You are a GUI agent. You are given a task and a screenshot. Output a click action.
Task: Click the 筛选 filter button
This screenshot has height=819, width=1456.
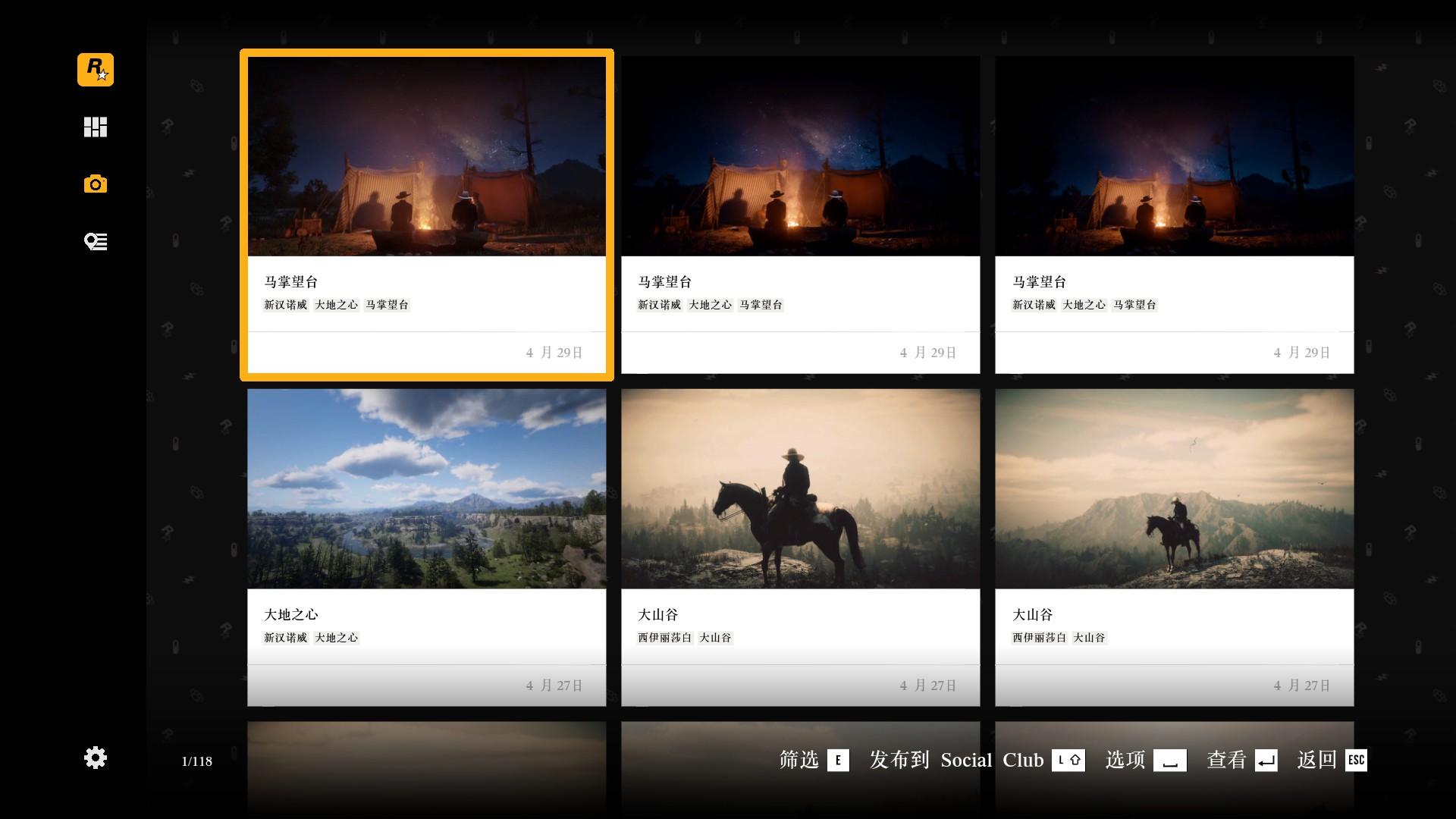(799, 760)
